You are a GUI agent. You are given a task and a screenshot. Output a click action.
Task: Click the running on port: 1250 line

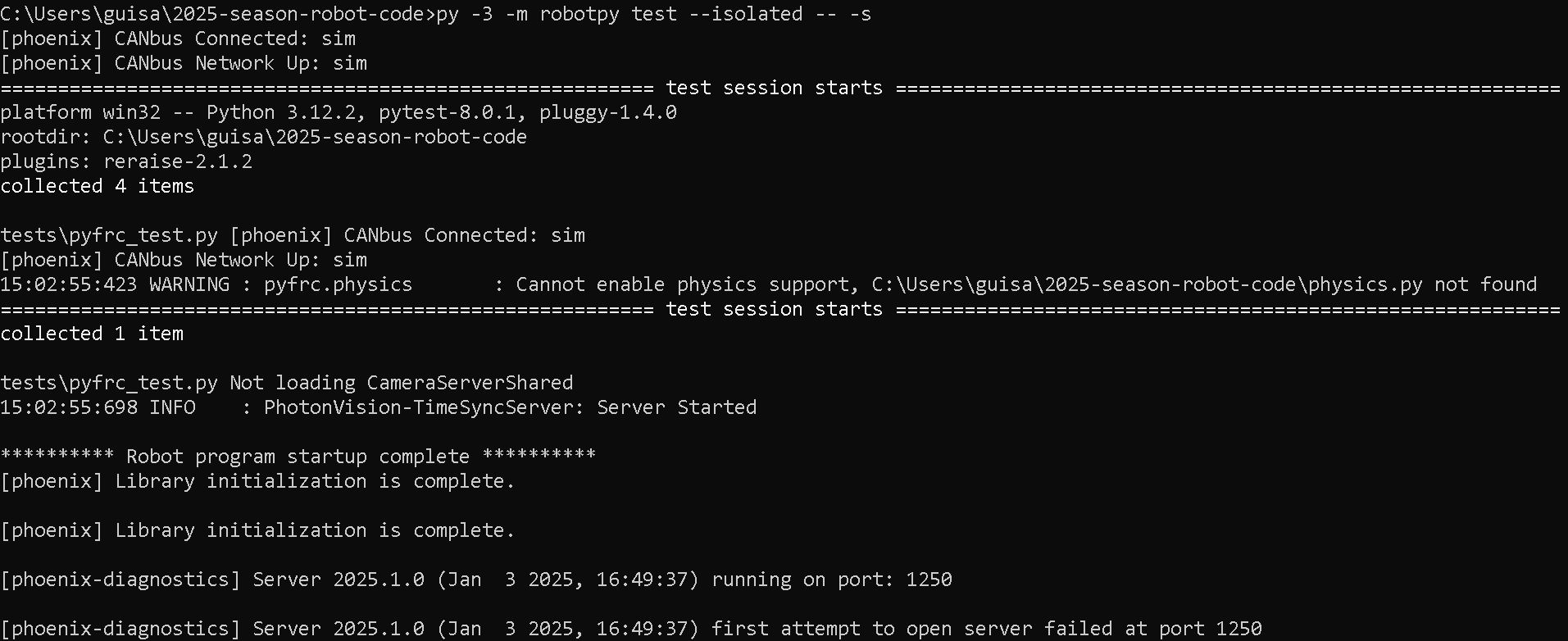pos(476,580)
